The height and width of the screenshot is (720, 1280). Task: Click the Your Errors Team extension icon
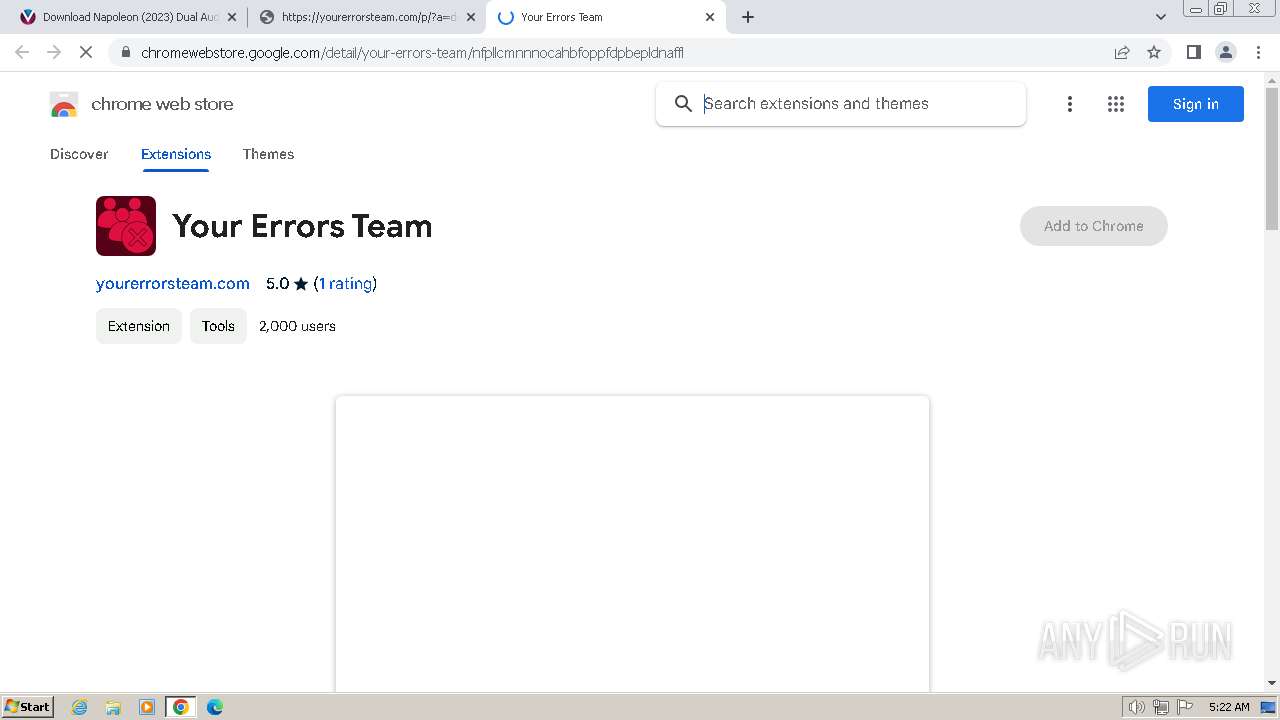tap(126, 226)
